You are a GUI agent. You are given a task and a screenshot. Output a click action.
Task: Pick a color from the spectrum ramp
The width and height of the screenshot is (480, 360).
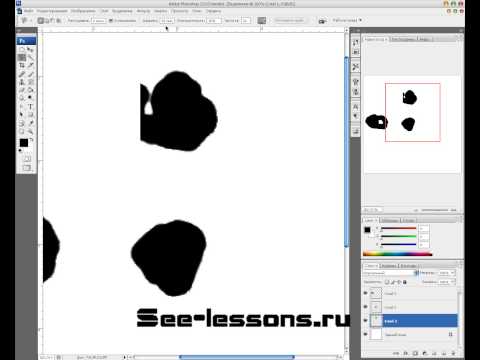tap(397, 254)
